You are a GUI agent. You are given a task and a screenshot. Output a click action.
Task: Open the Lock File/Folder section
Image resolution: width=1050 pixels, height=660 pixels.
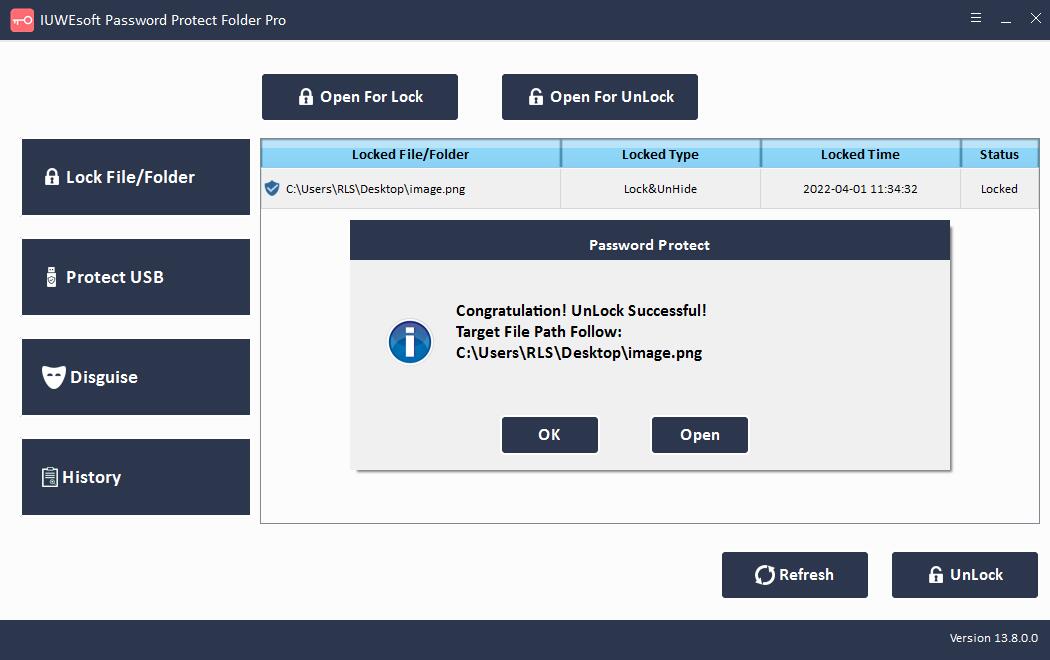click(136, 177)
